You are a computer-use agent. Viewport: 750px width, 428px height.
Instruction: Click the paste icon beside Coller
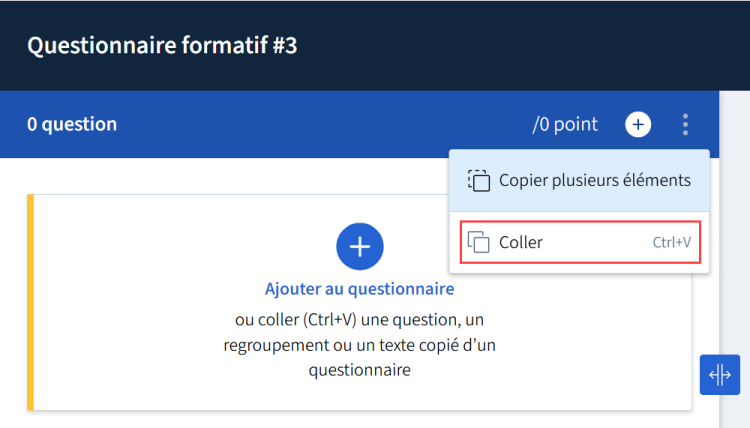coord(479,242)
